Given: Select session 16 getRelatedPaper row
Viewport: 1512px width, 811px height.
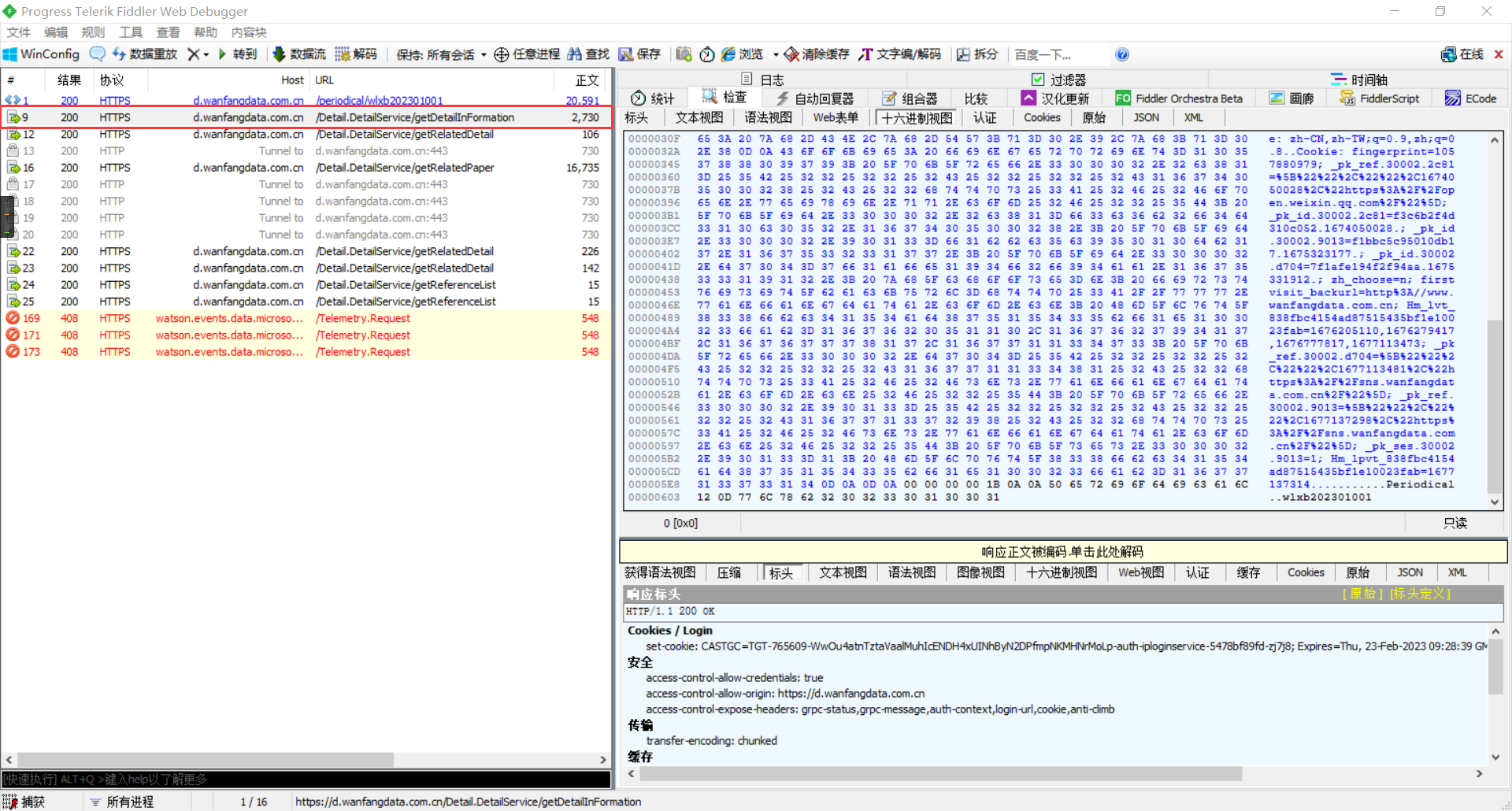Looking at the screenshot, I should (306, 168).
